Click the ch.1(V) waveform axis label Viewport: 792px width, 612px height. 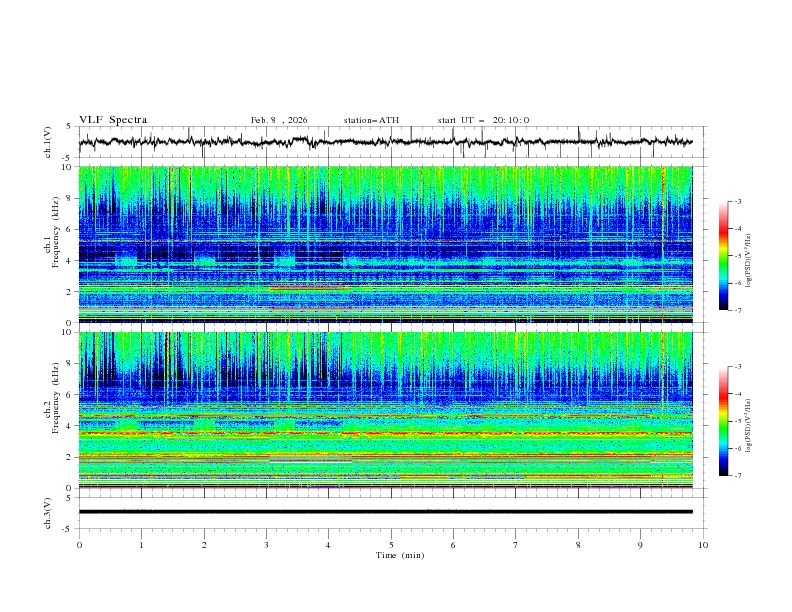(x=48, y=142)
